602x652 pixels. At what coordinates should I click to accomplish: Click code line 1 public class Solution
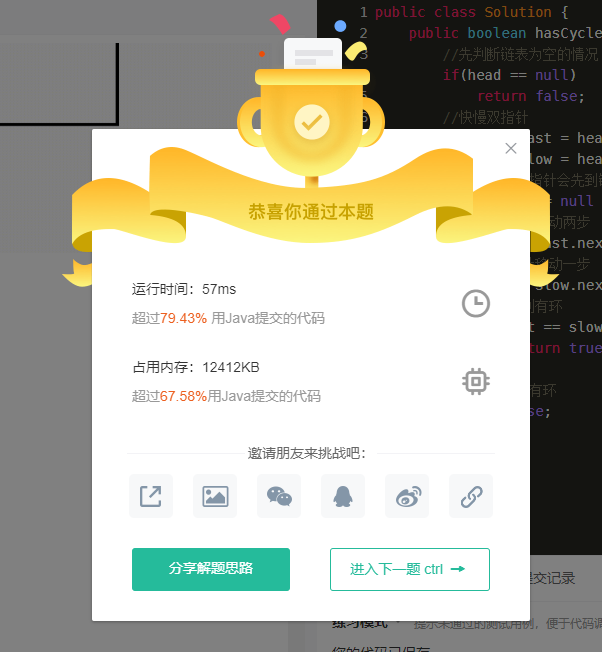point(471,12)
